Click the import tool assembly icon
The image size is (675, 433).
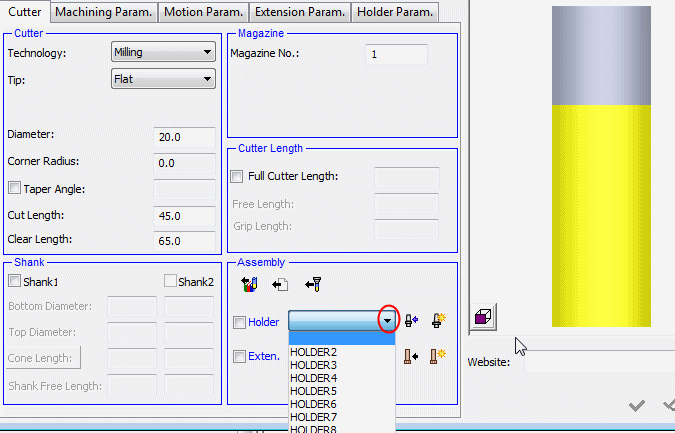[x=312, y=285]
